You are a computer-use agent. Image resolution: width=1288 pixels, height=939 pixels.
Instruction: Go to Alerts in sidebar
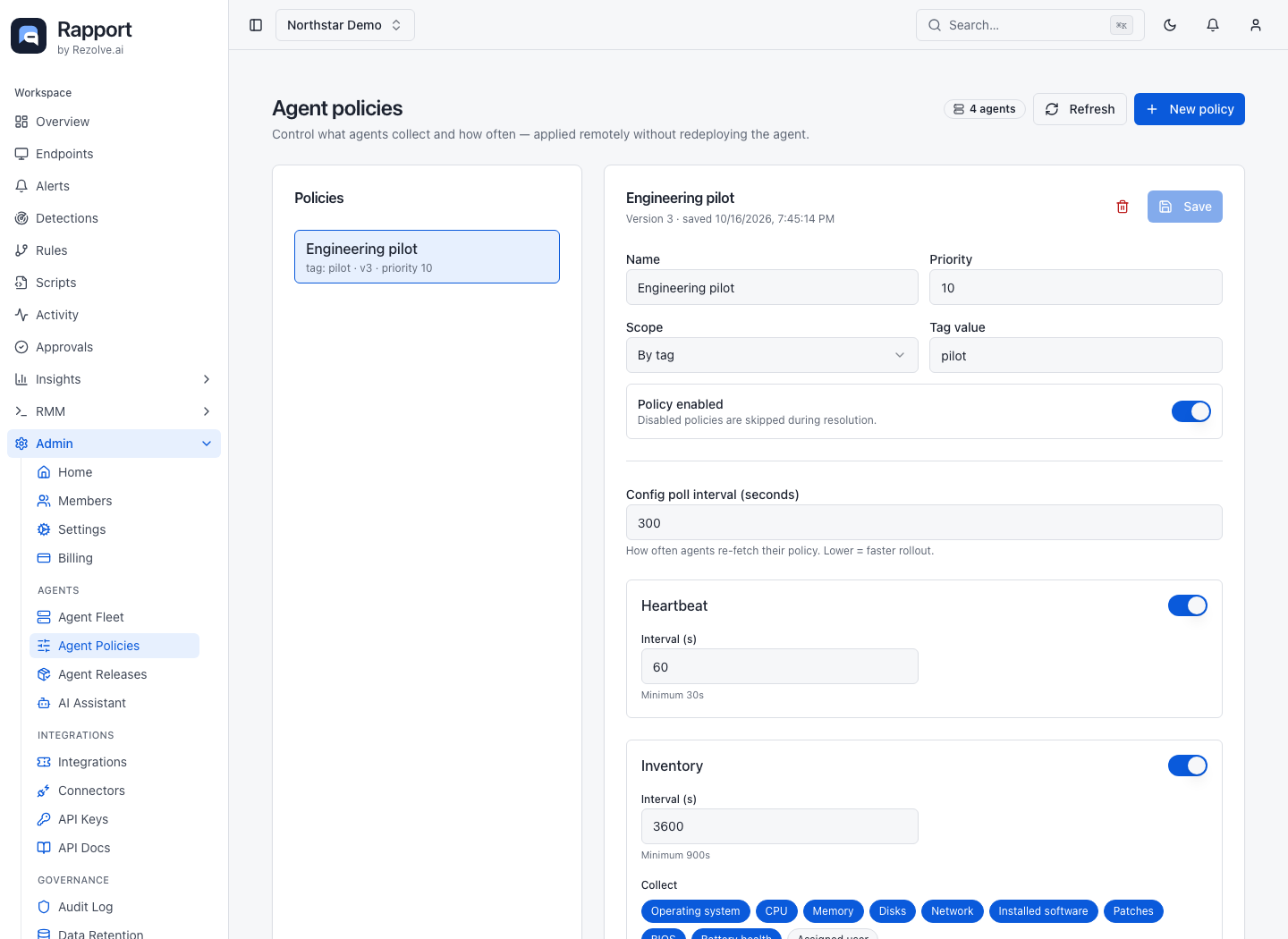(114, 186)
